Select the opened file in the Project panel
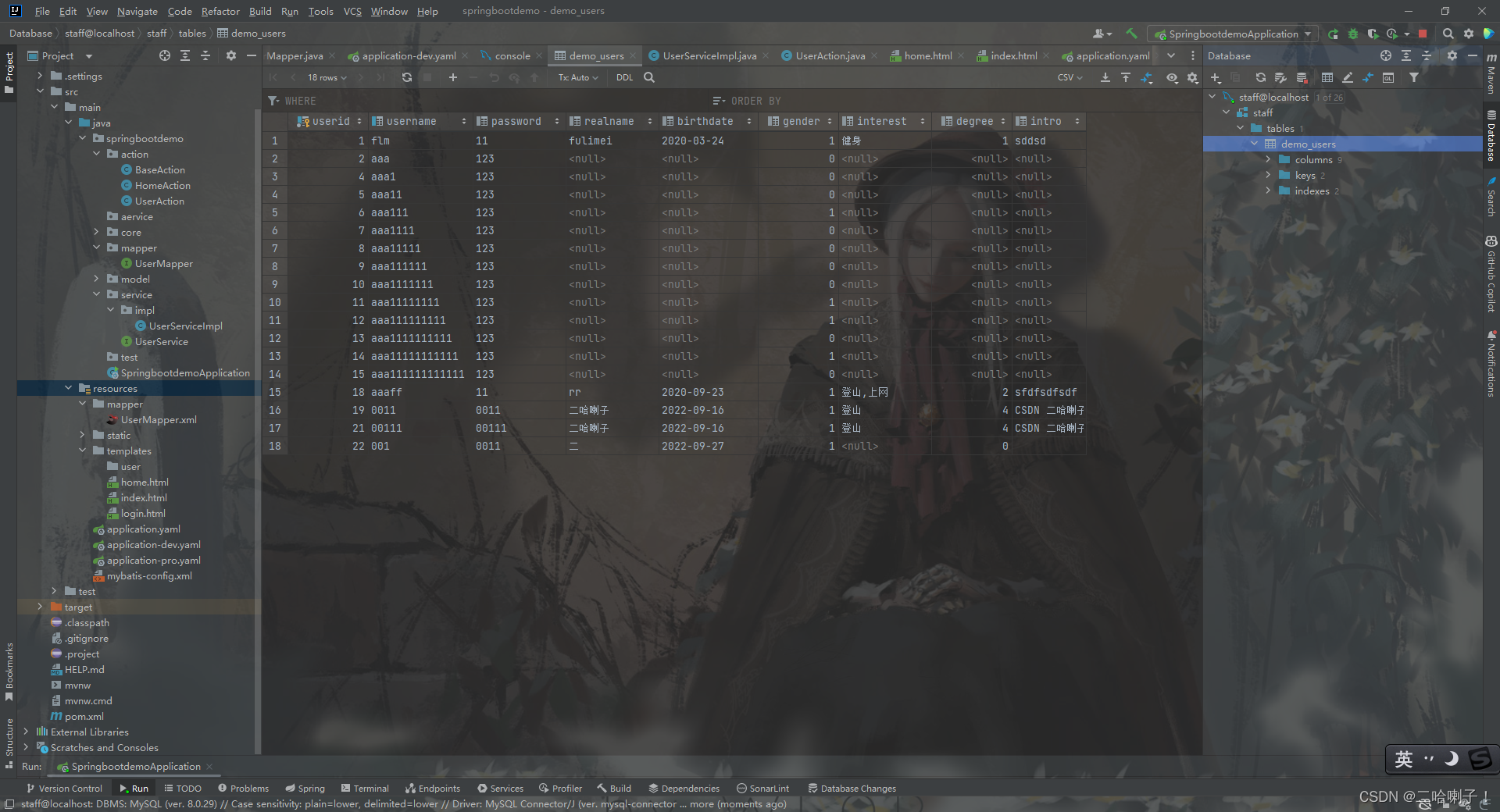 click(164, 55)
